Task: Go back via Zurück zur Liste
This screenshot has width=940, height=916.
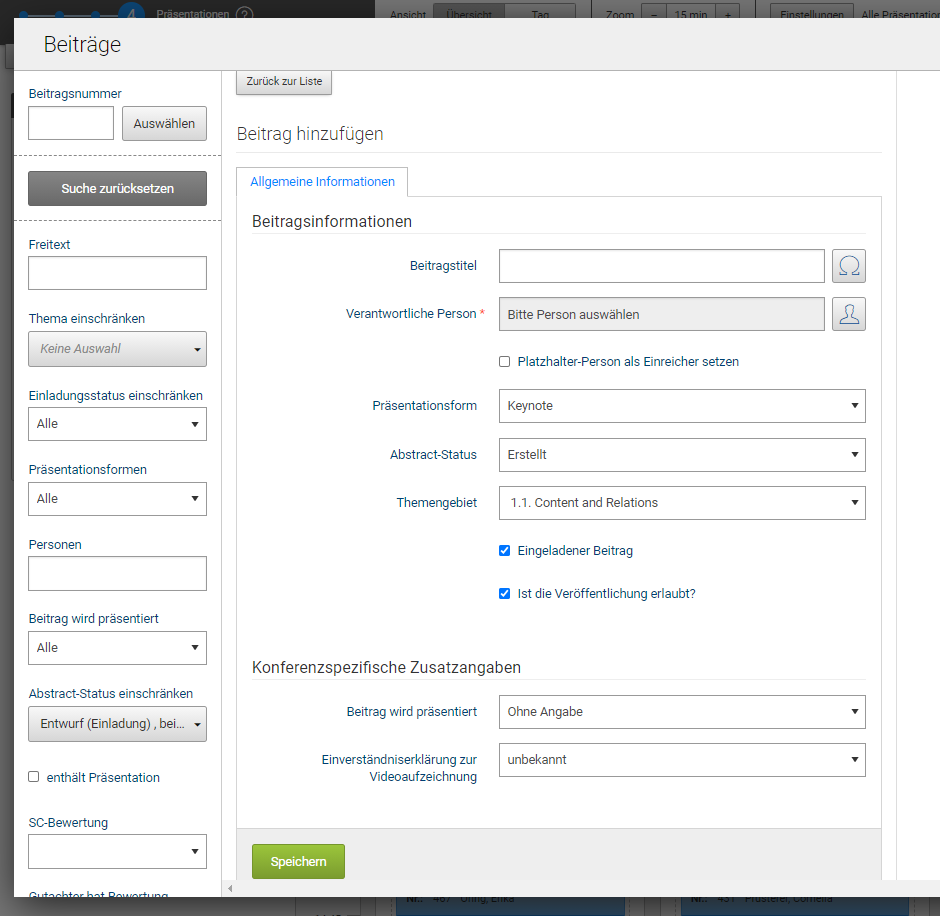Action: click(284, 81)
